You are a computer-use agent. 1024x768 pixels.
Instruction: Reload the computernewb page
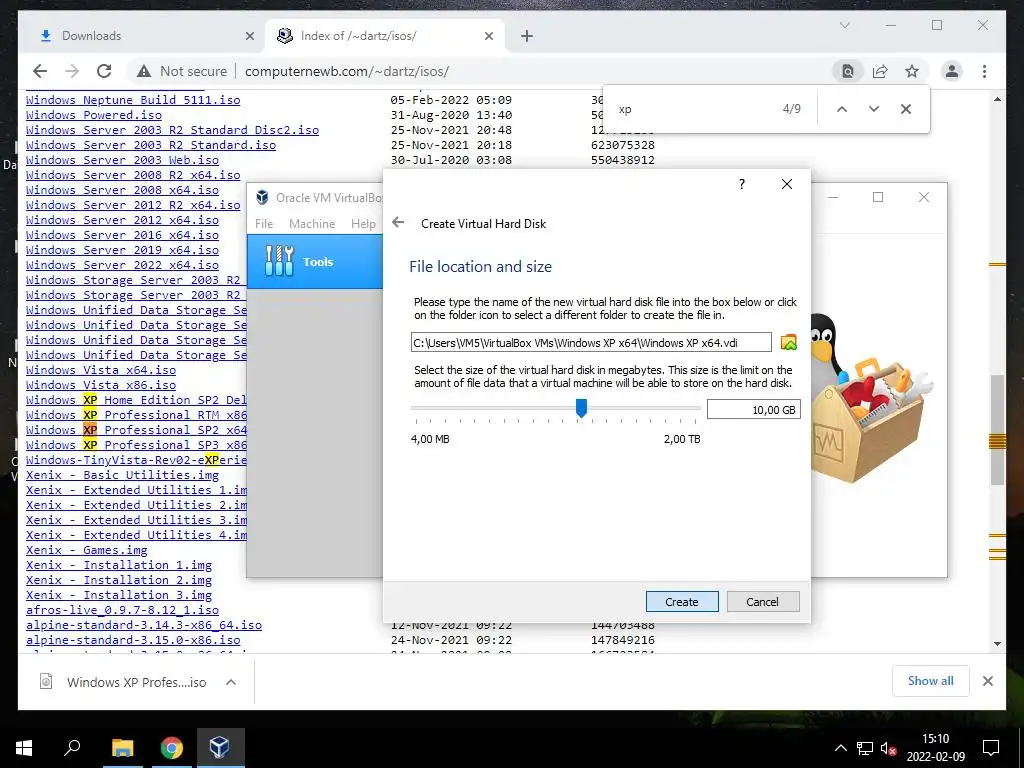pyautogui.click(x=104, y=71)
